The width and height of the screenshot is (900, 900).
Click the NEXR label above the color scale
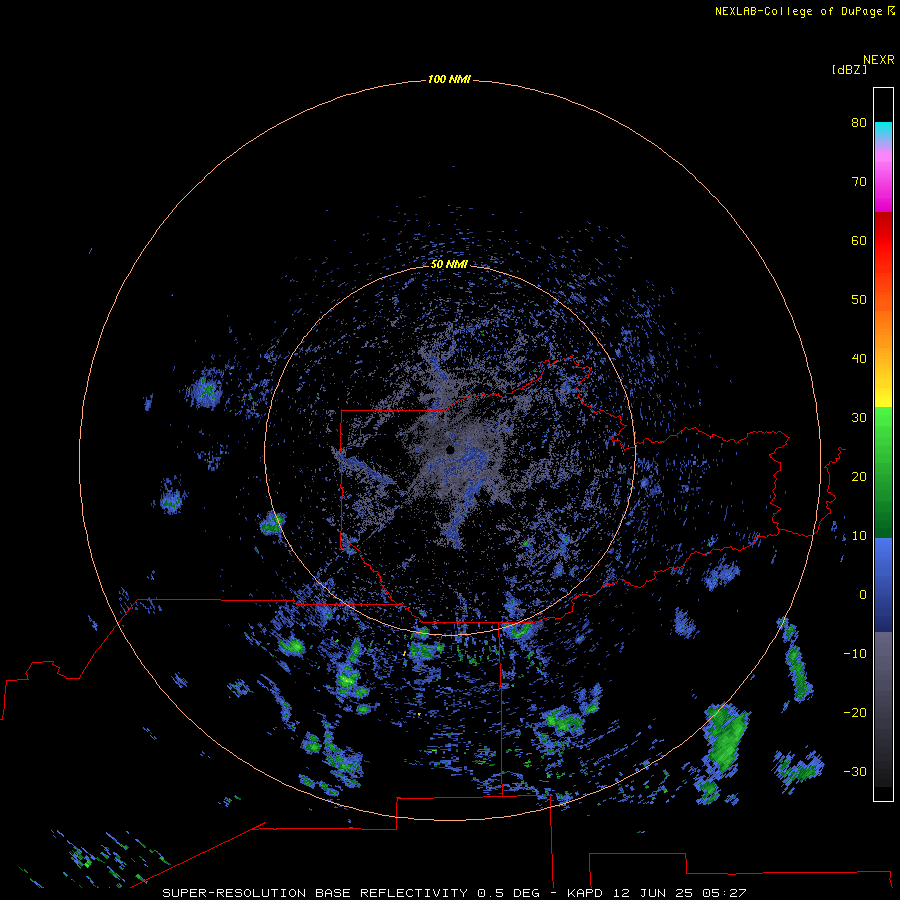click(x=879, y=60)
